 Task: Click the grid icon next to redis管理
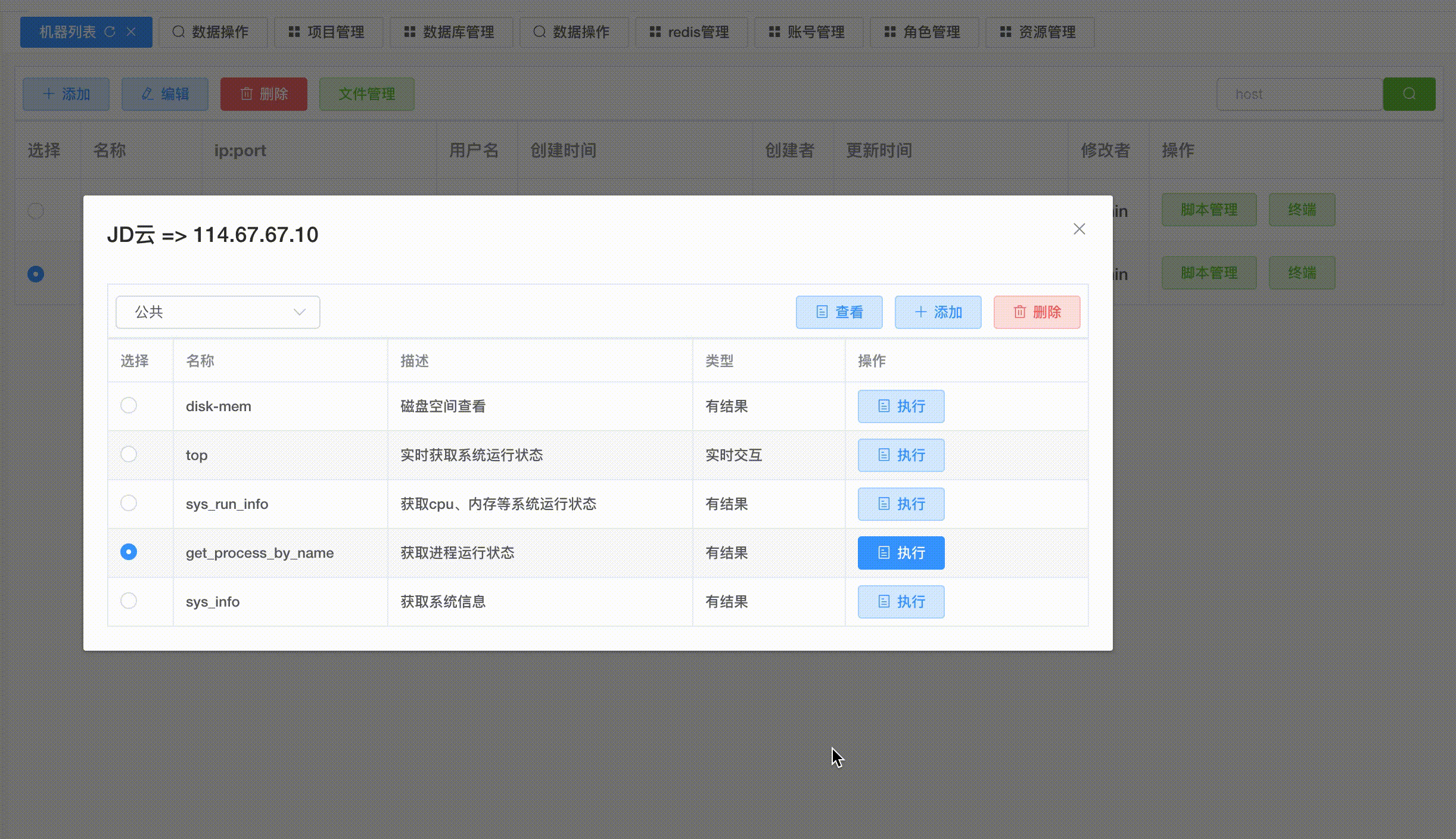655,32
